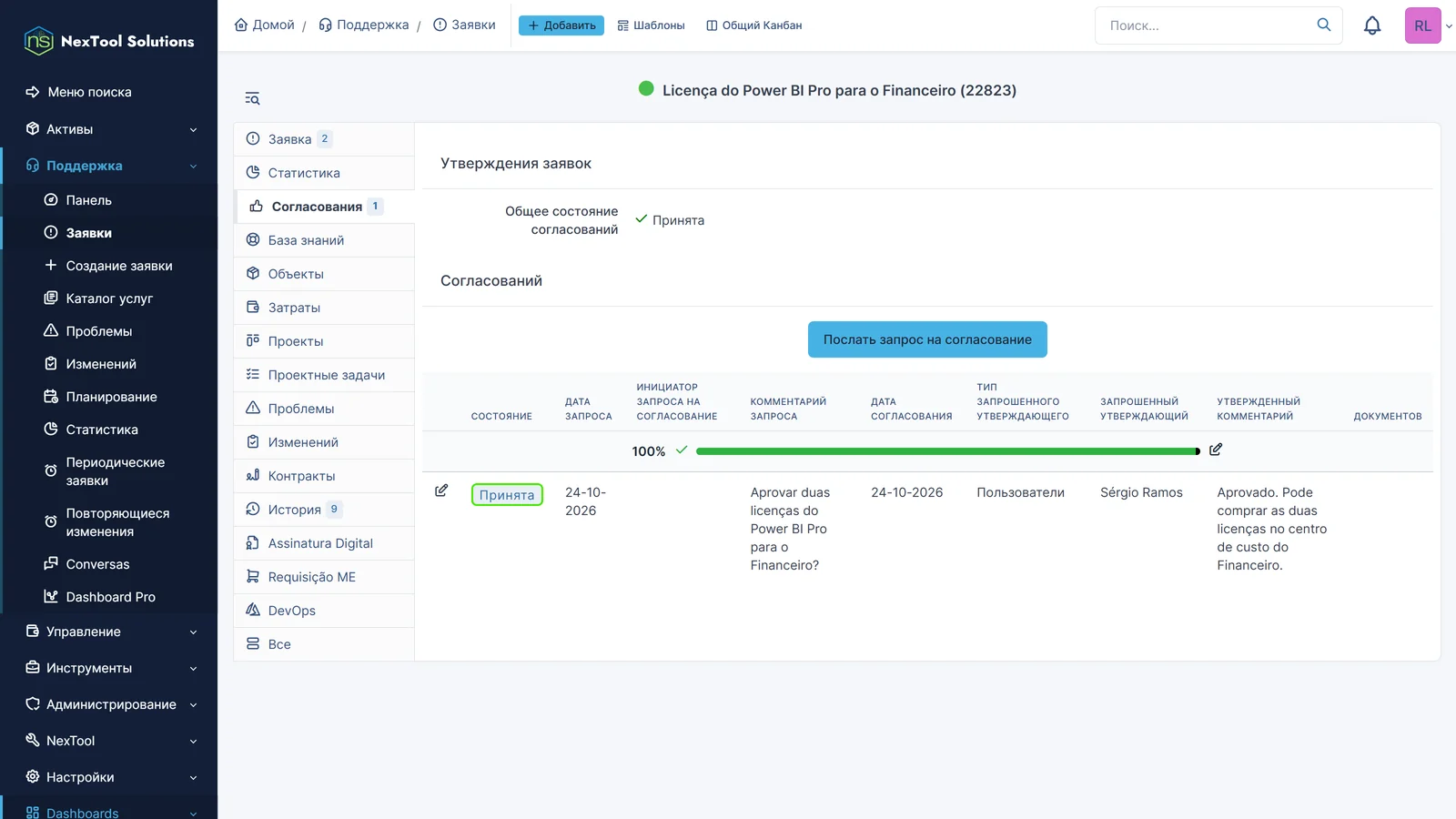Go to Поддержка breadcrumb
Screen dimensions: 1456x819
(364, 25)
